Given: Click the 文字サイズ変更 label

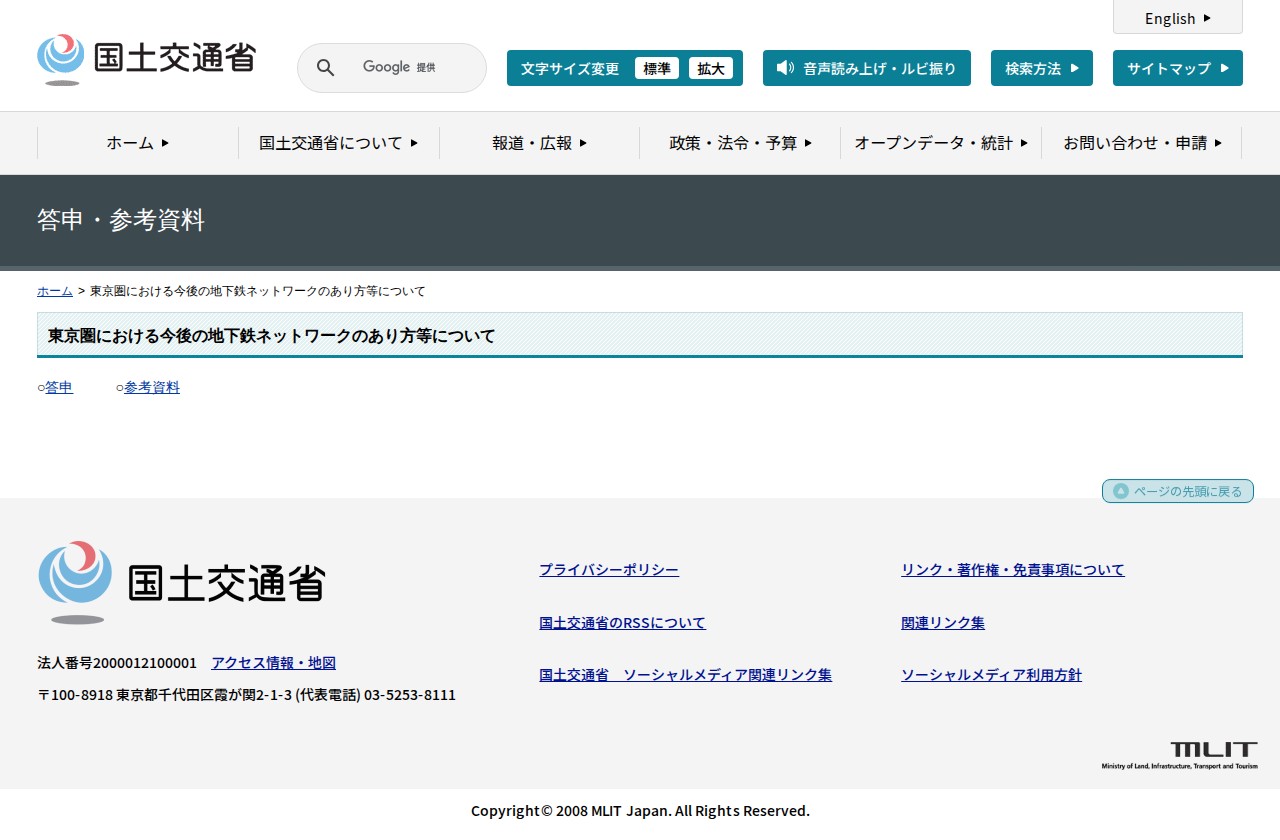Looking at the screenshot, I should (570, 68).
